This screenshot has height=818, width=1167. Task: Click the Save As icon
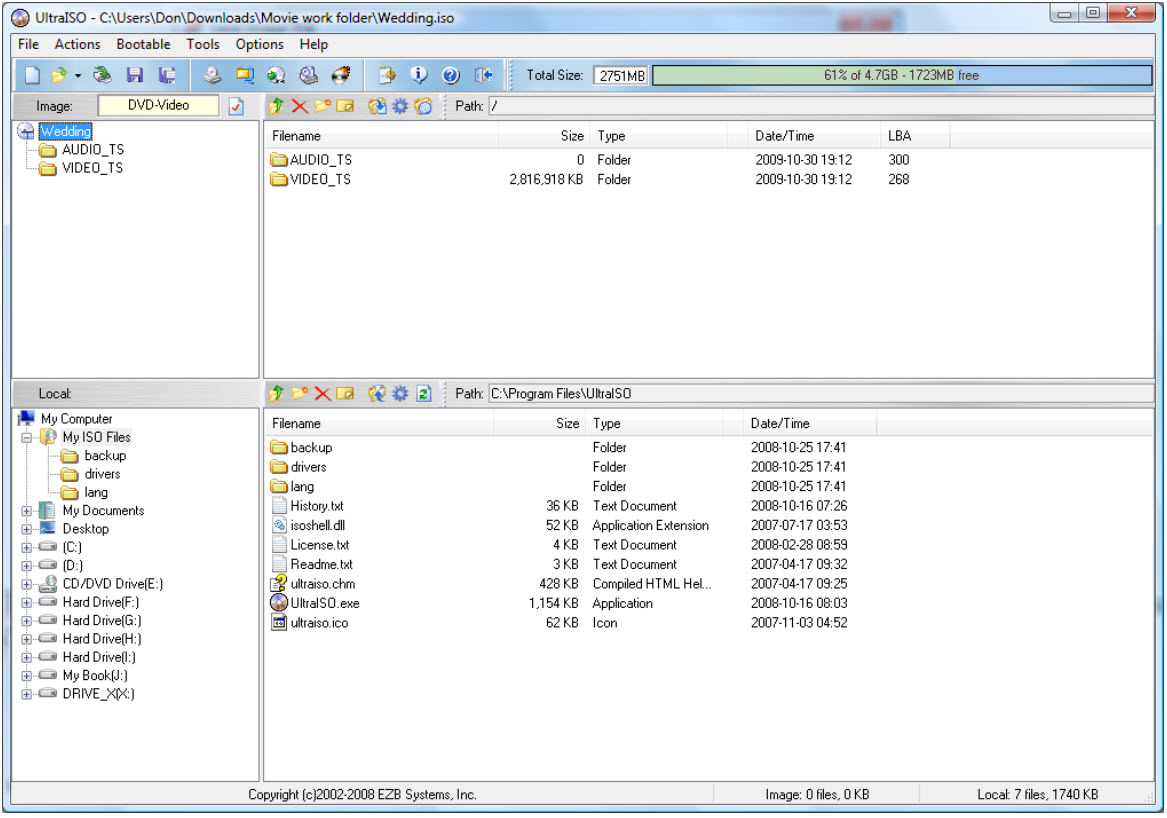pos(167,75)
